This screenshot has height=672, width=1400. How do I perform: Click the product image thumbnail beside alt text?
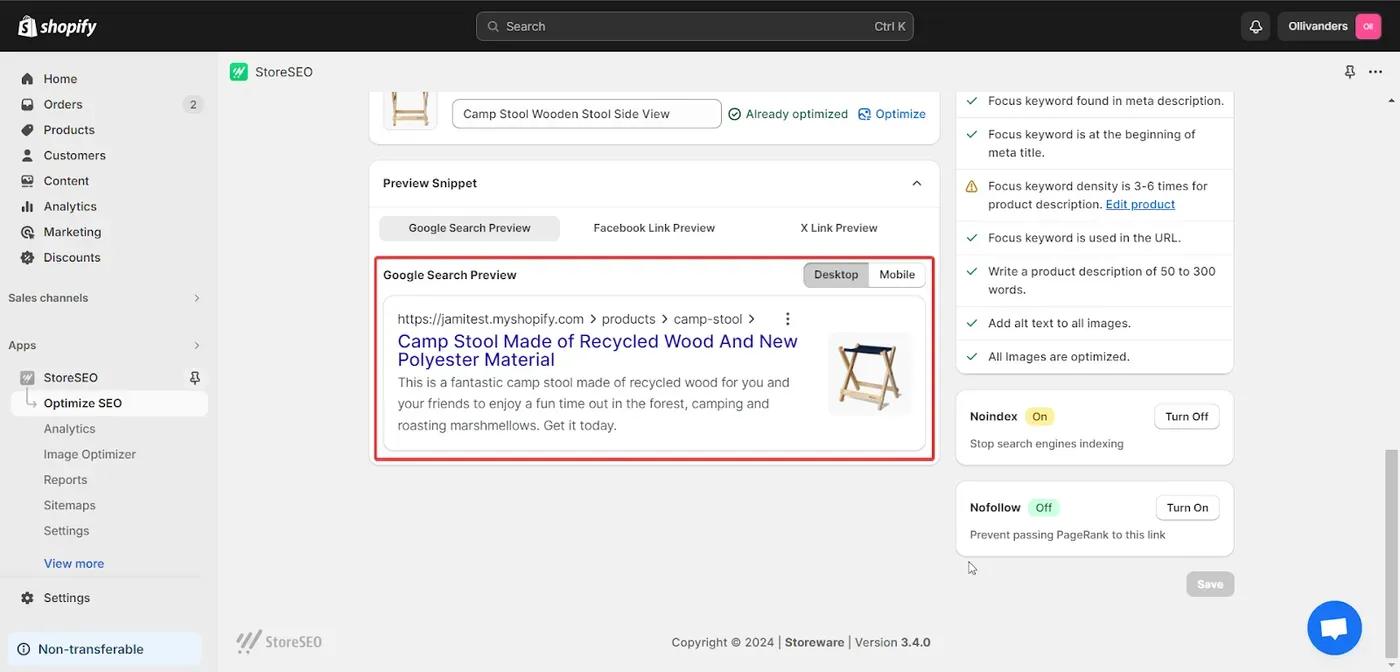tap(410, 110)
